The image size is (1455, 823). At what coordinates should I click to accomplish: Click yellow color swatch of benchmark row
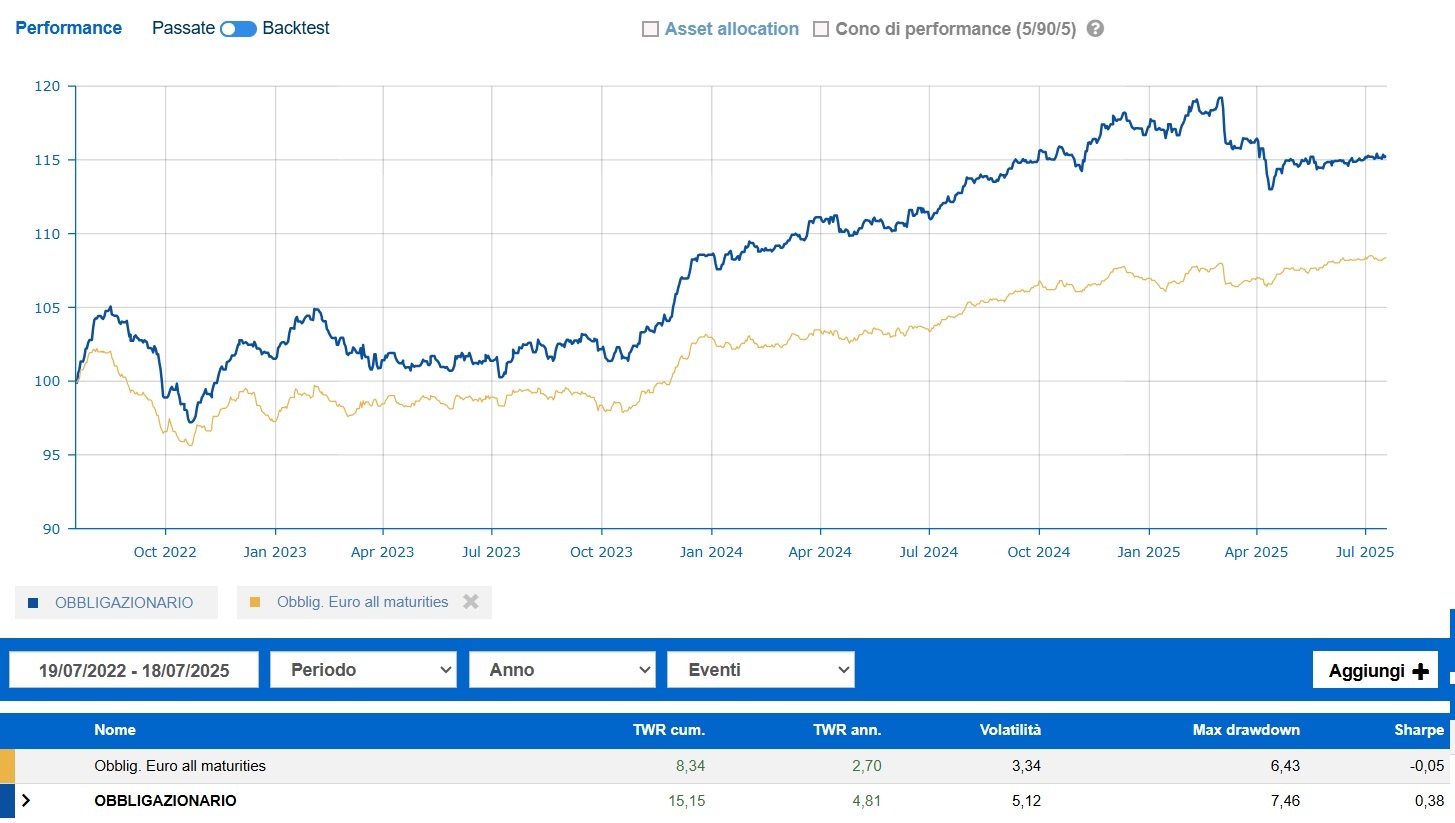pos(7,766)
